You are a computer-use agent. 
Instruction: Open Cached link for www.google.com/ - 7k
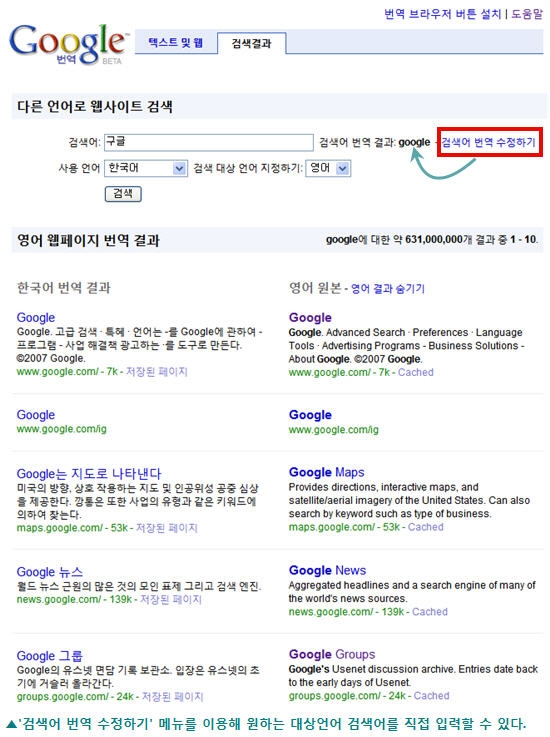(x=416, y=372)
